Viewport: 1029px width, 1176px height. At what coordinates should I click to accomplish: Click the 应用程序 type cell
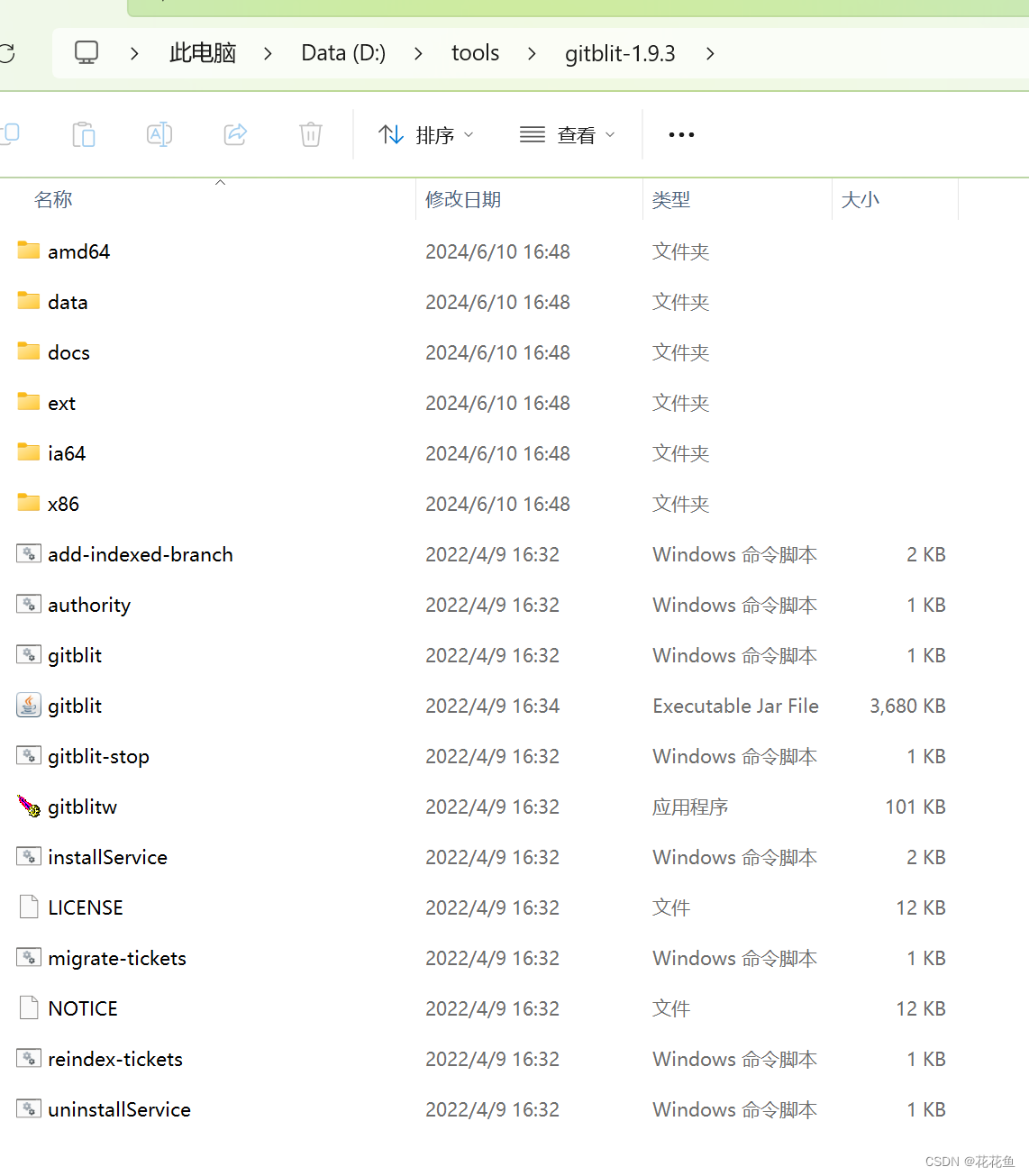(x=690, y=807)
